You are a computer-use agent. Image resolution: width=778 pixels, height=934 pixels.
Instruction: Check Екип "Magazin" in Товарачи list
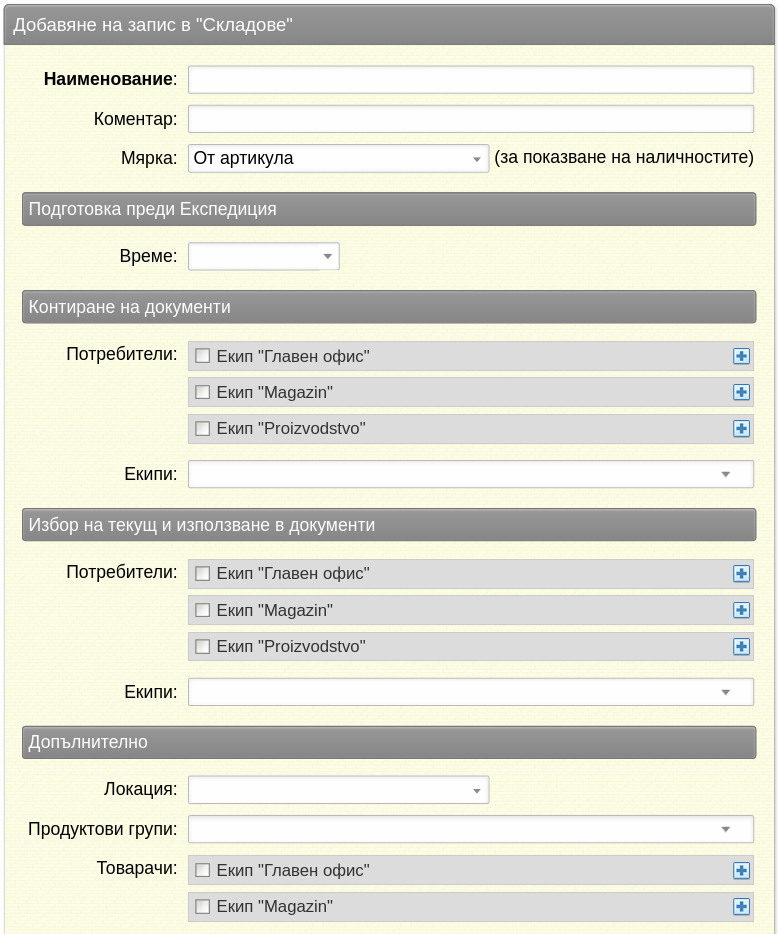[203, 907]
